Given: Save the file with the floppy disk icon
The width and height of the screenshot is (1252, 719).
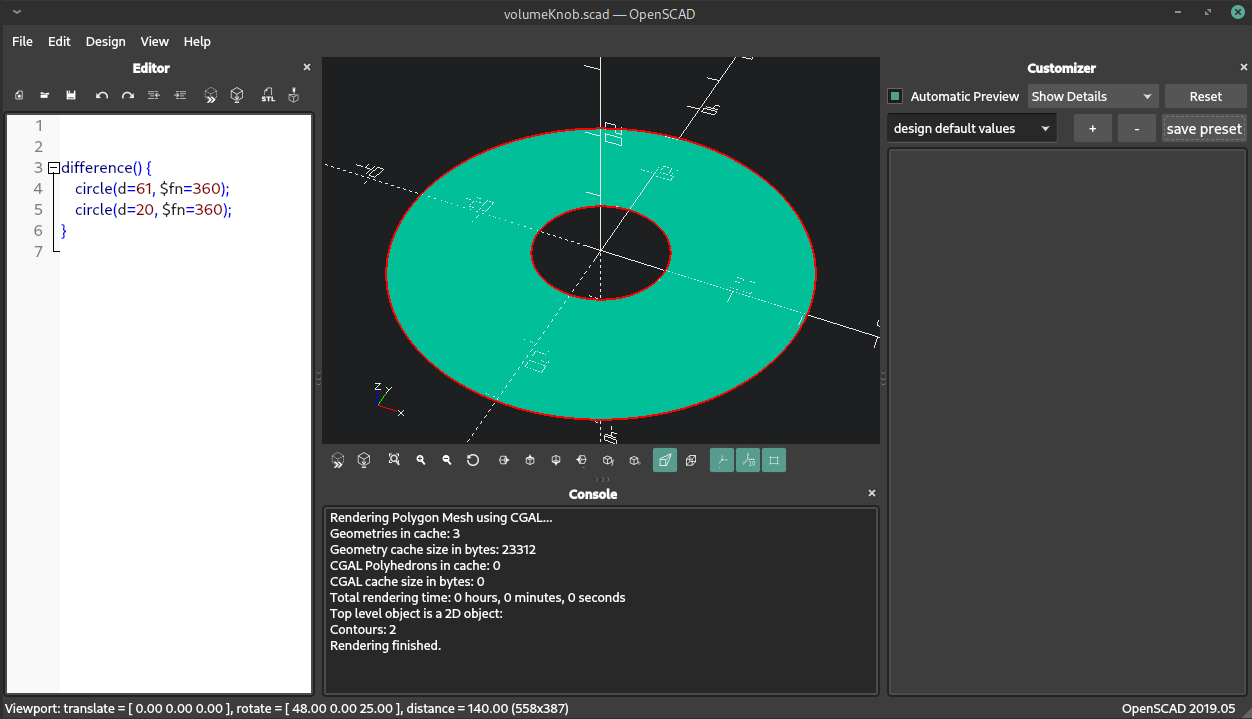Looking at the screenshot, I should point(71,95).
